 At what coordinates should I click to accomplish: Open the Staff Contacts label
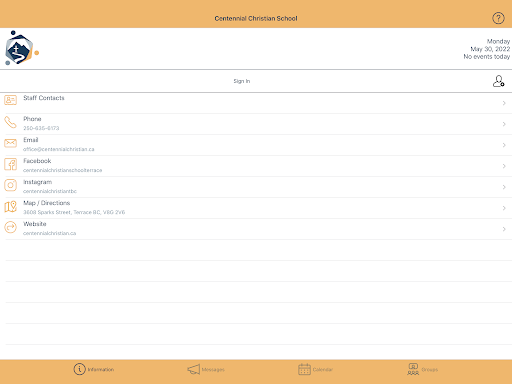coord(44,98)
